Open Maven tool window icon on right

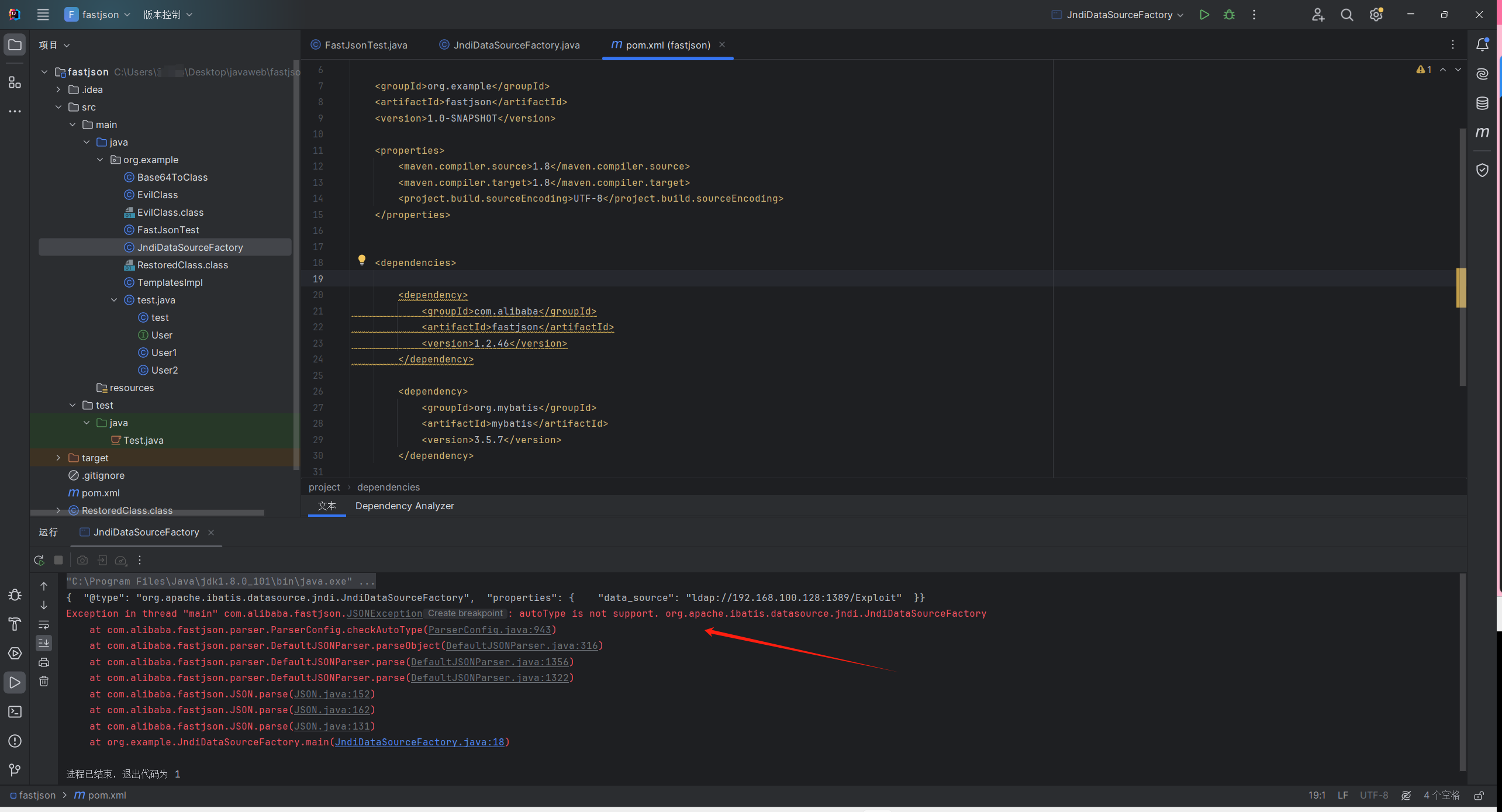point(1482,132)
